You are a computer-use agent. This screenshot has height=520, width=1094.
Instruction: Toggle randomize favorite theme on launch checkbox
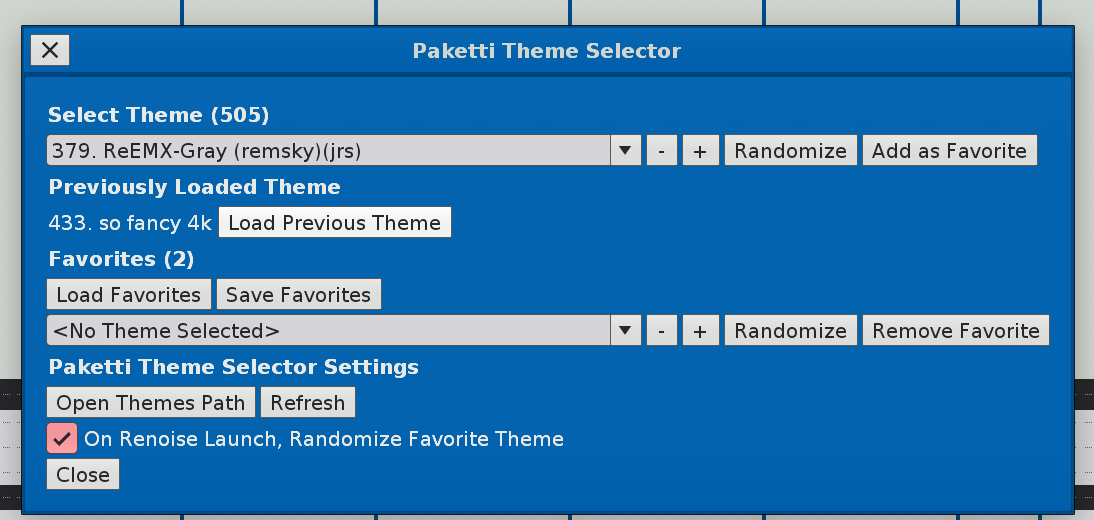(62, 438)
